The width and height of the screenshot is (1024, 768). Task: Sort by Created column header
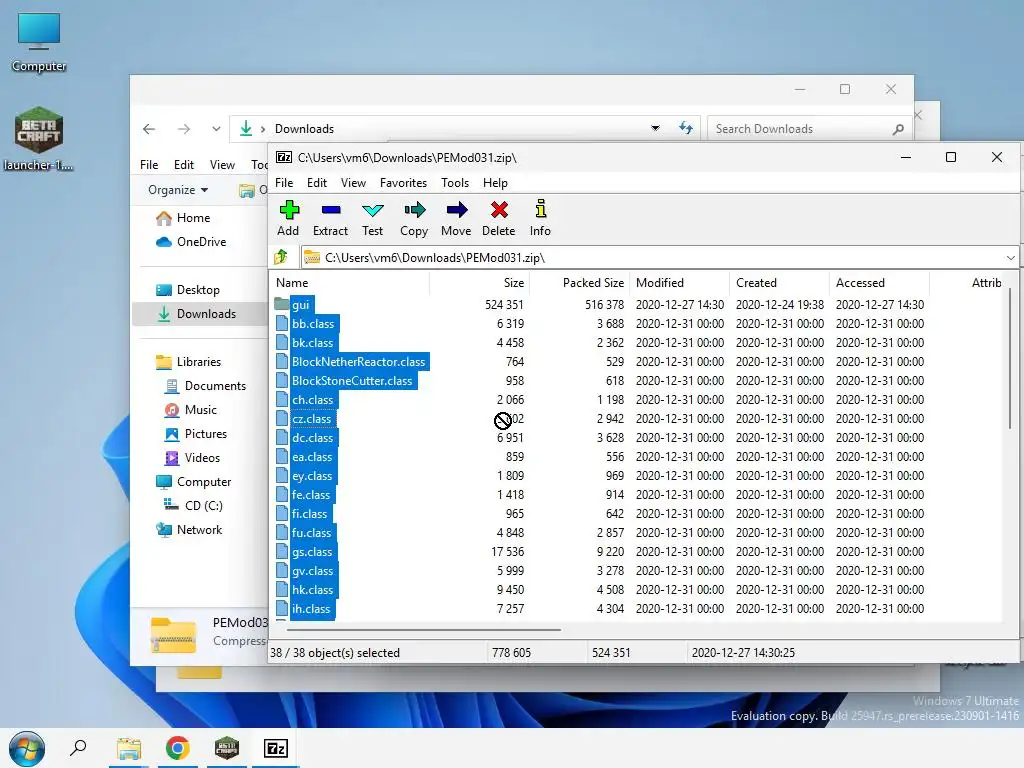click(780, 283)
